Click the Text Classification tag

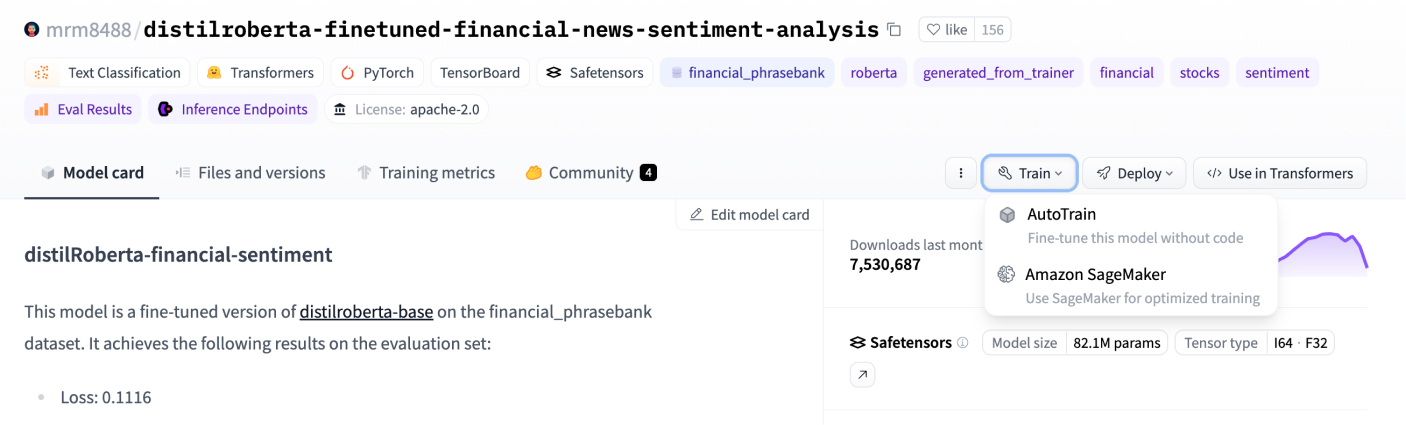tap(109, 73)
